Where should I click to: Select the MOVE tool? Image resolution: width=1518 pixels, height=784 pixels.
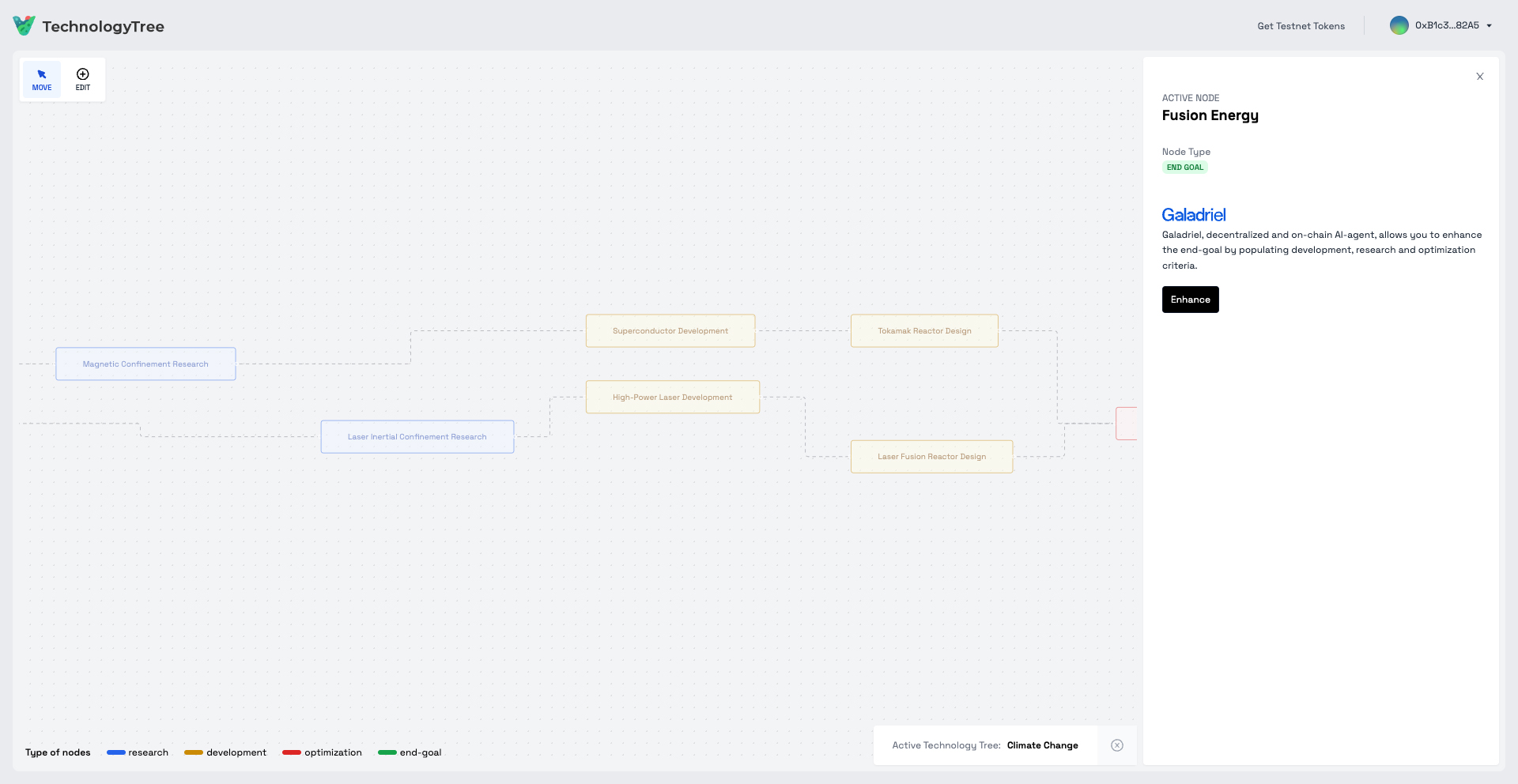[x=42, y=80]
